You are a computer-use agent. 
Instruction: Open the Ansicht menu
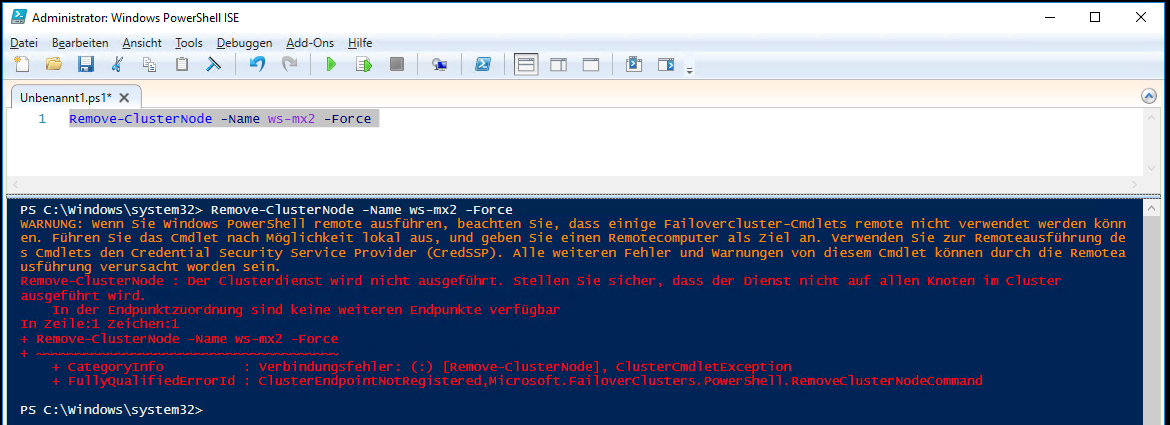[x=142, y=42]
